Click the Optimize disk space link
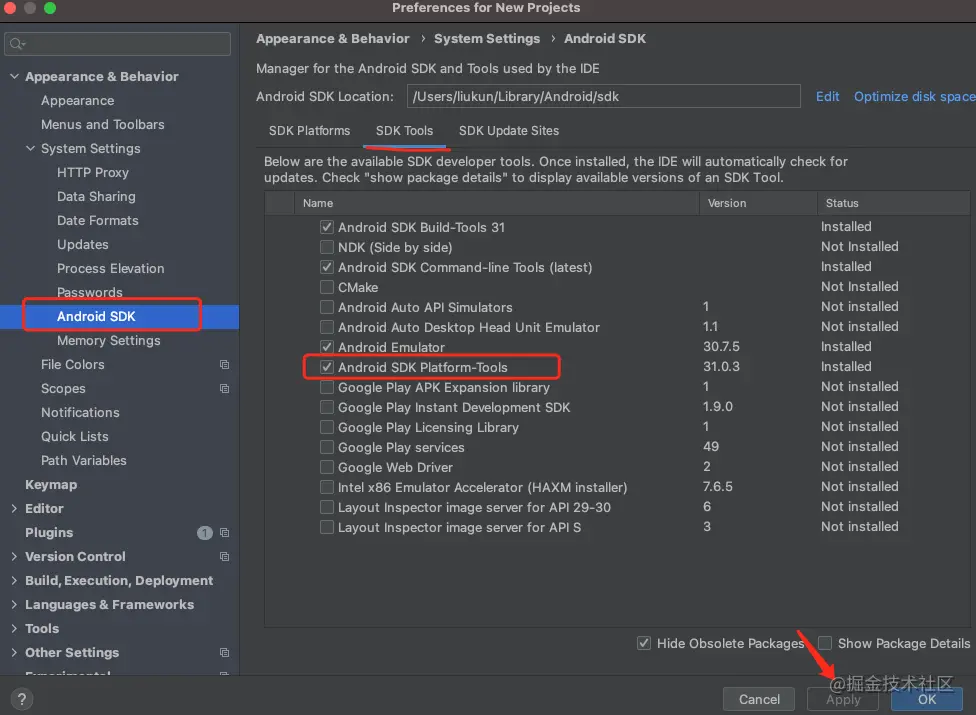976x715 pixels. click(x=914, y=96)
